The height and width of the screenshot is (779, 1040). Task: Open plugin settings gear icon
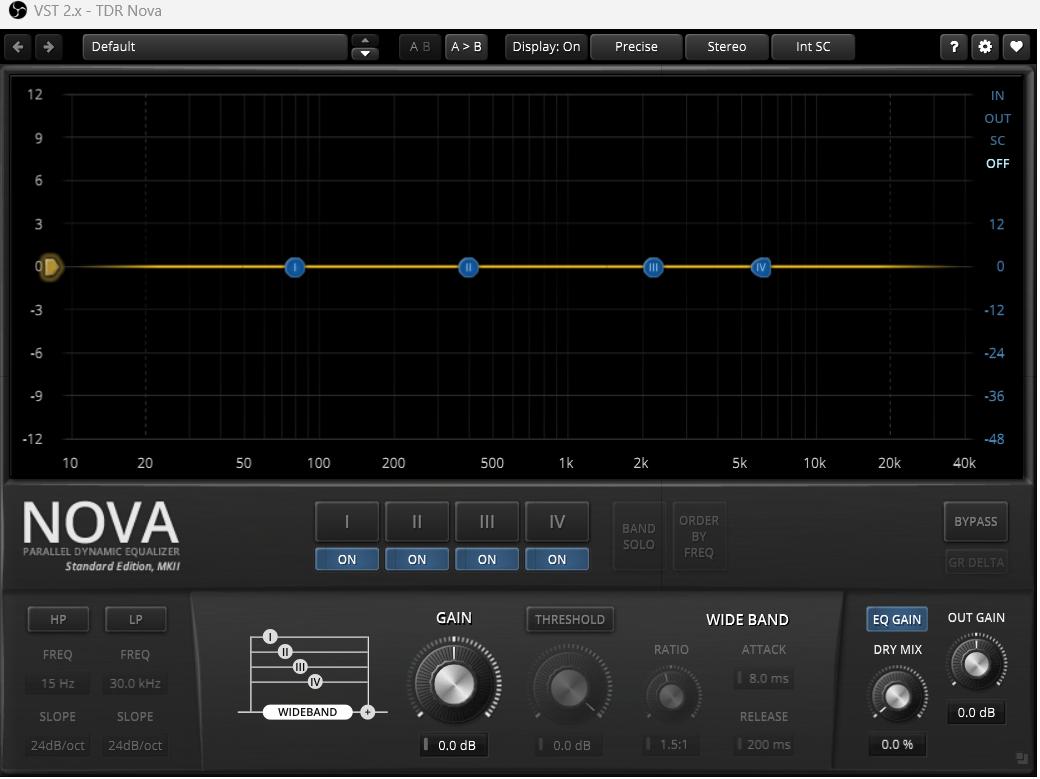tap(985, 47)
